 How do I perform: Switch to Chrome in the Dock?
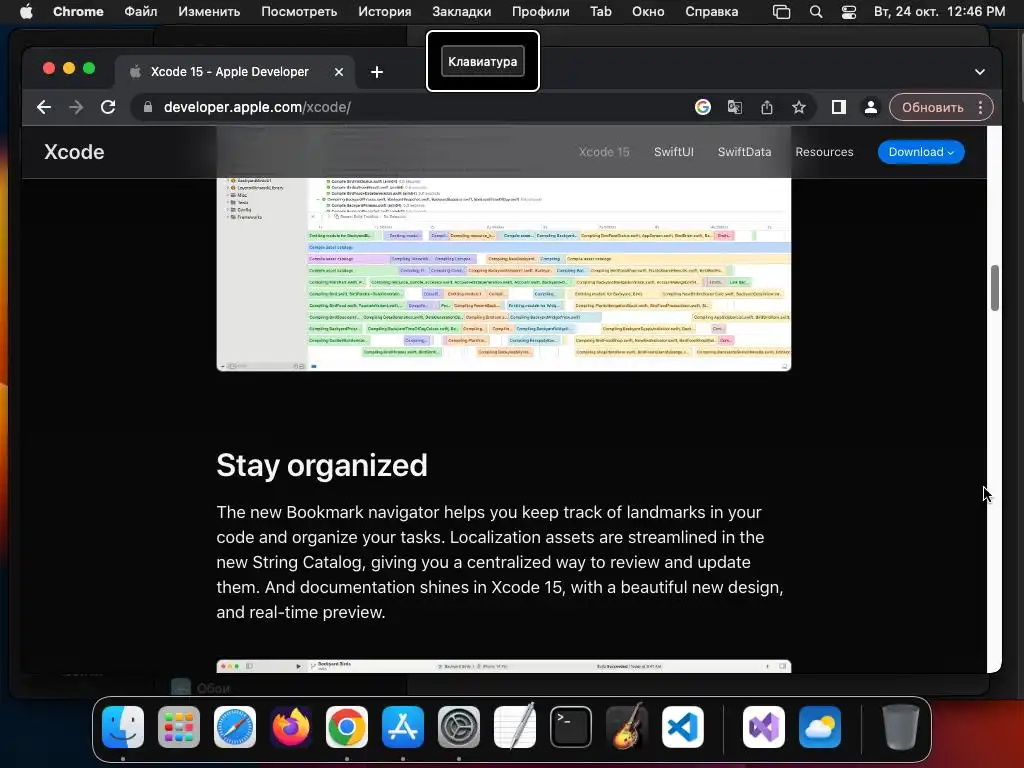347,727
